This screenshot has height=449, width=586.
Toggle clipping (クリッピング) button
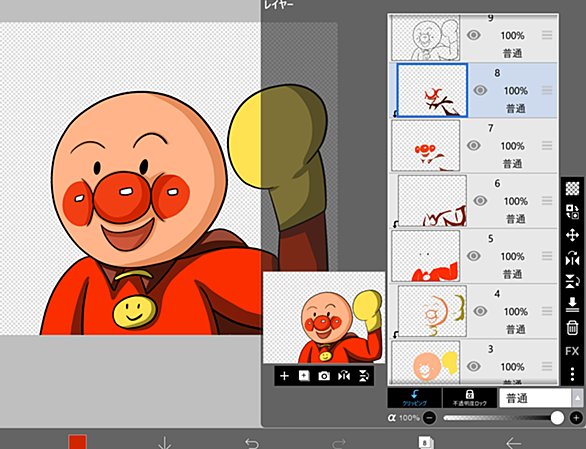[x=414, y=398]
